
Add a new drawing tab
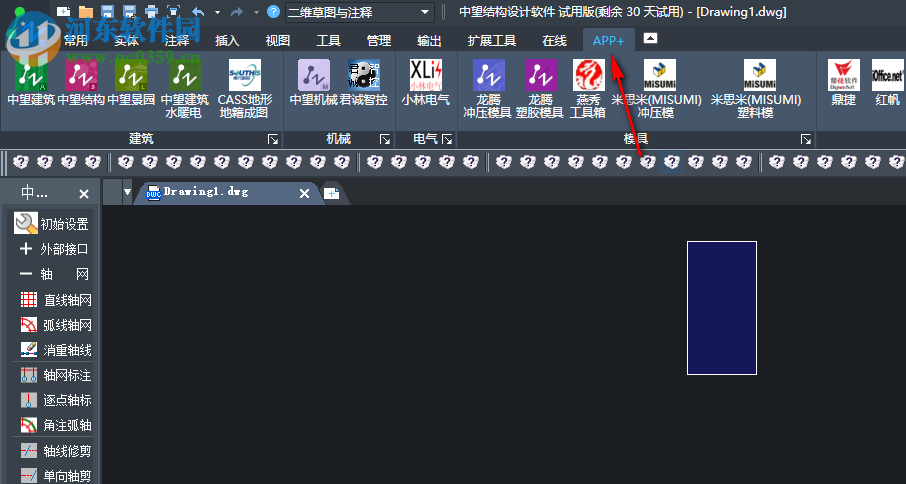tap(332, 193)
